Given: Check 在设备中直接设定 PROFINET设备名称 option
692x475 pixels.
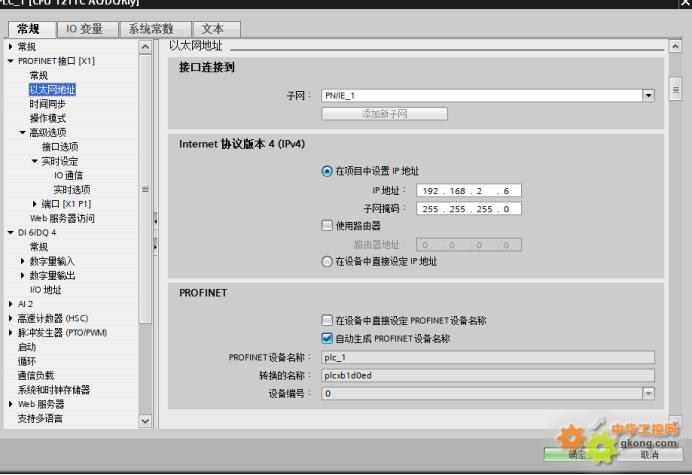Looking at the screenshot, I should click(327, 320).
